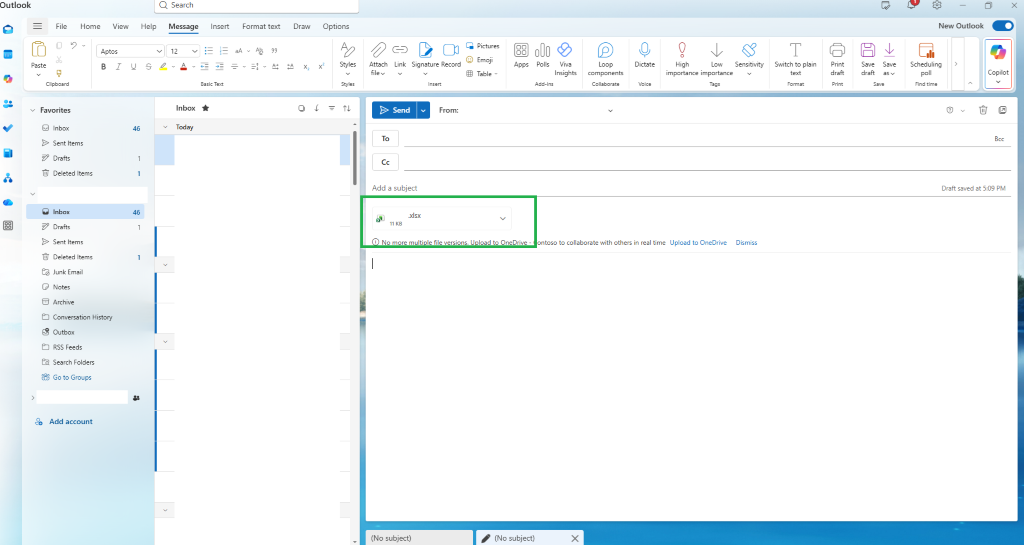
Task: Send the email message
Action: click(394, 110)
